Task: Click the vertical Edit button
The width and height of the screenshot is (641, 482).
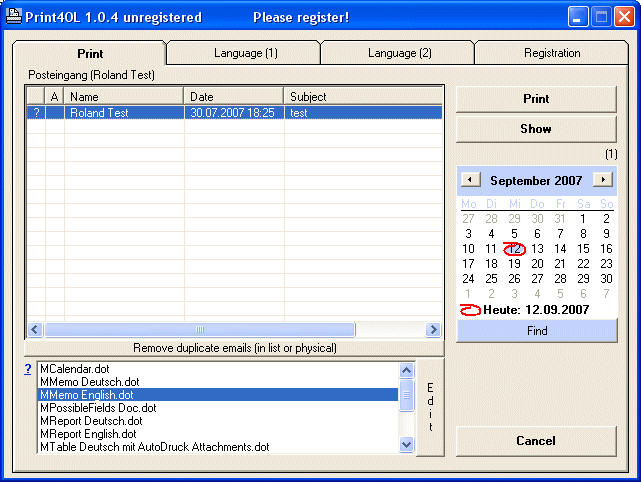Action: [x=430, y=407]
